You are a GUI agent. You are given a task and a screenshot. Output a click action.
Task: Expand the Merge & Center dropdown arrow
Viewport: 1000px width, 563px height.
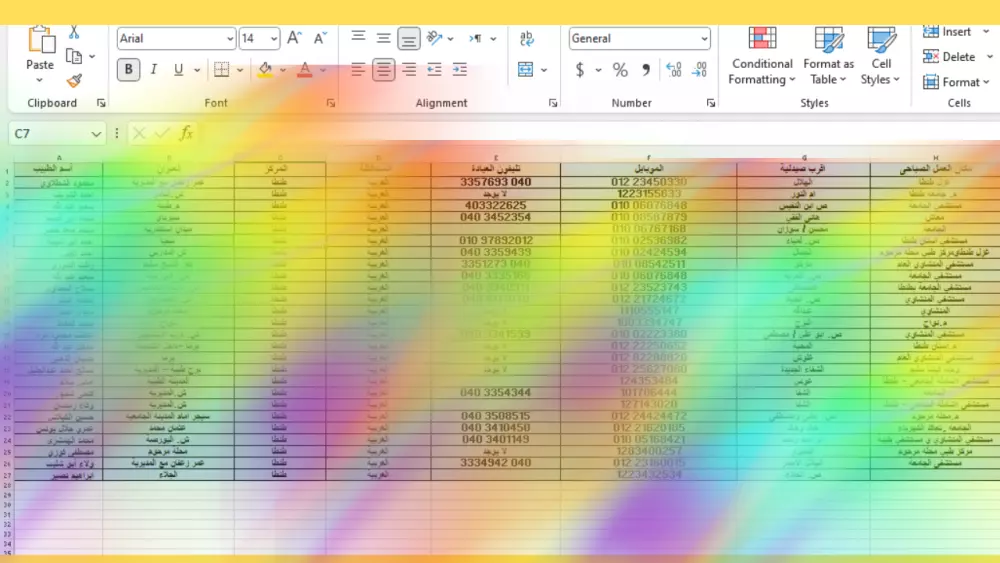(544, 70)
